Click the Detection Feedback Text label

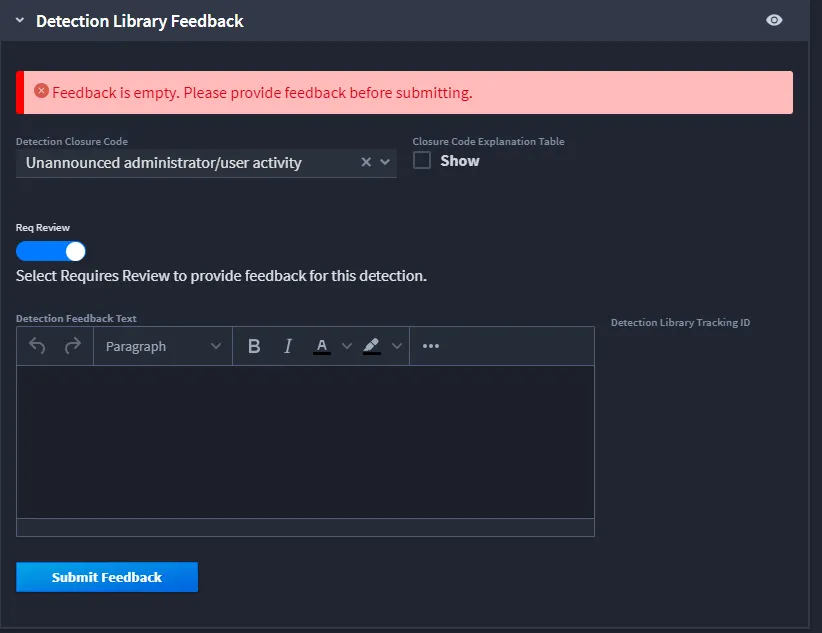(x=77, y=318)
